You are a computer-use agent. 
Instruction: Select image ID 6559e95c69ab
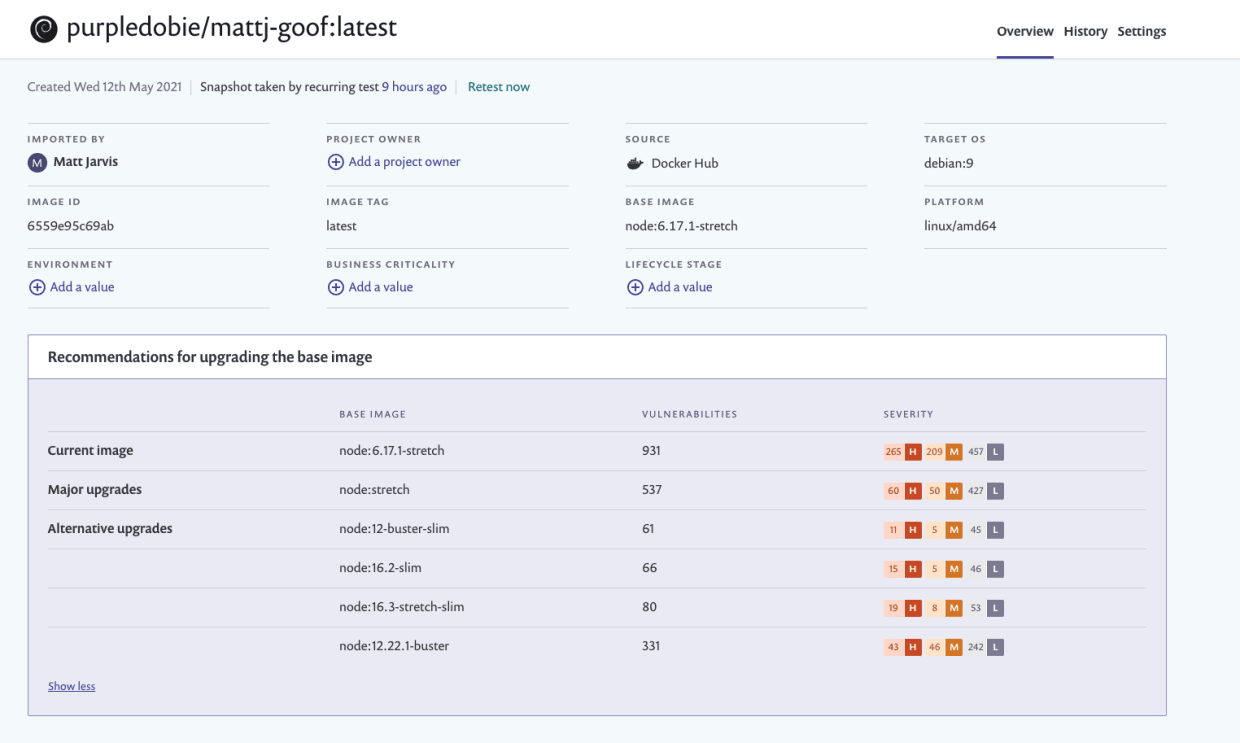point(70,226)
